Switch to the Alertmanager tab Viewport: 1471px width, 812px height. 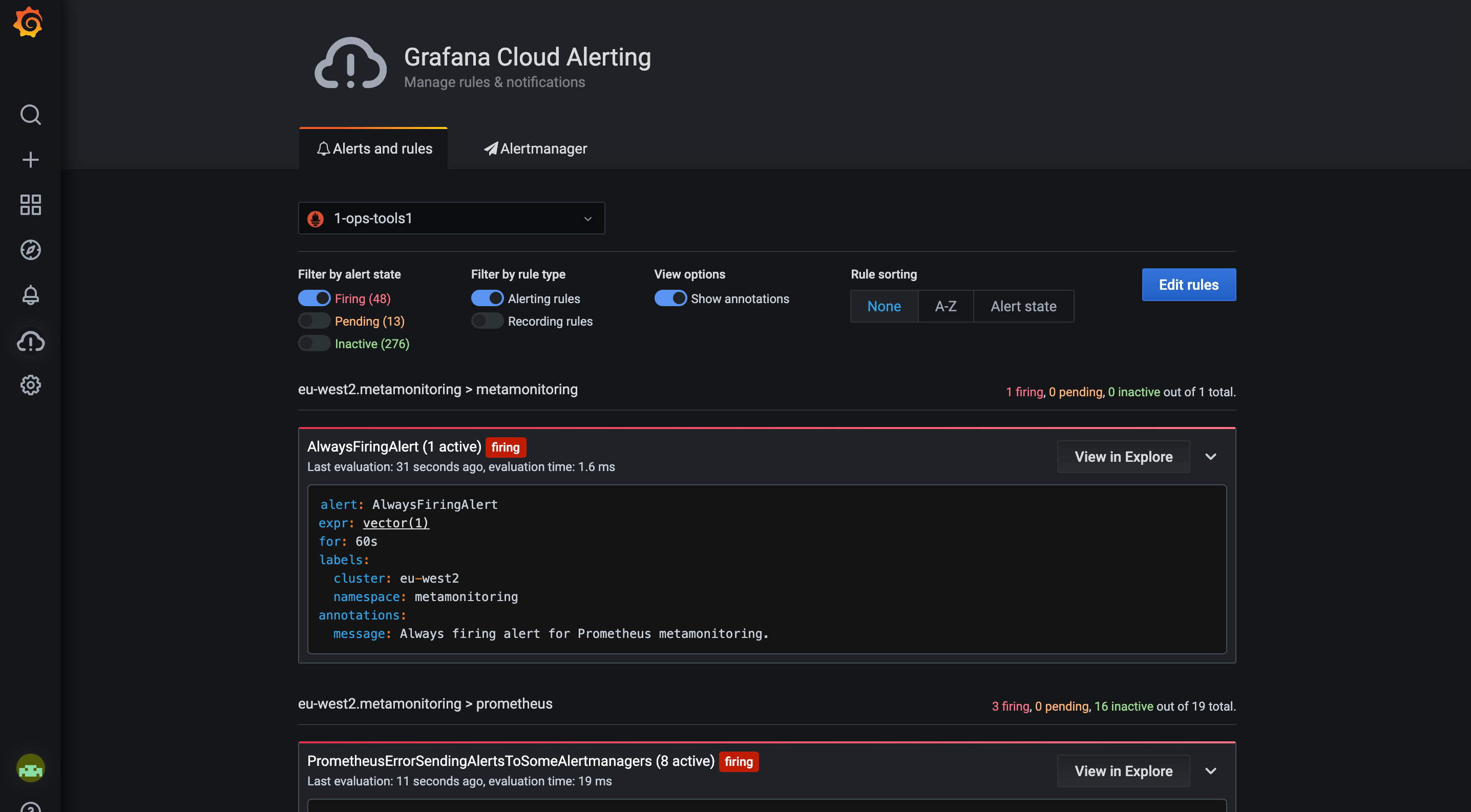pyautogui.click(x=535, y=148)
